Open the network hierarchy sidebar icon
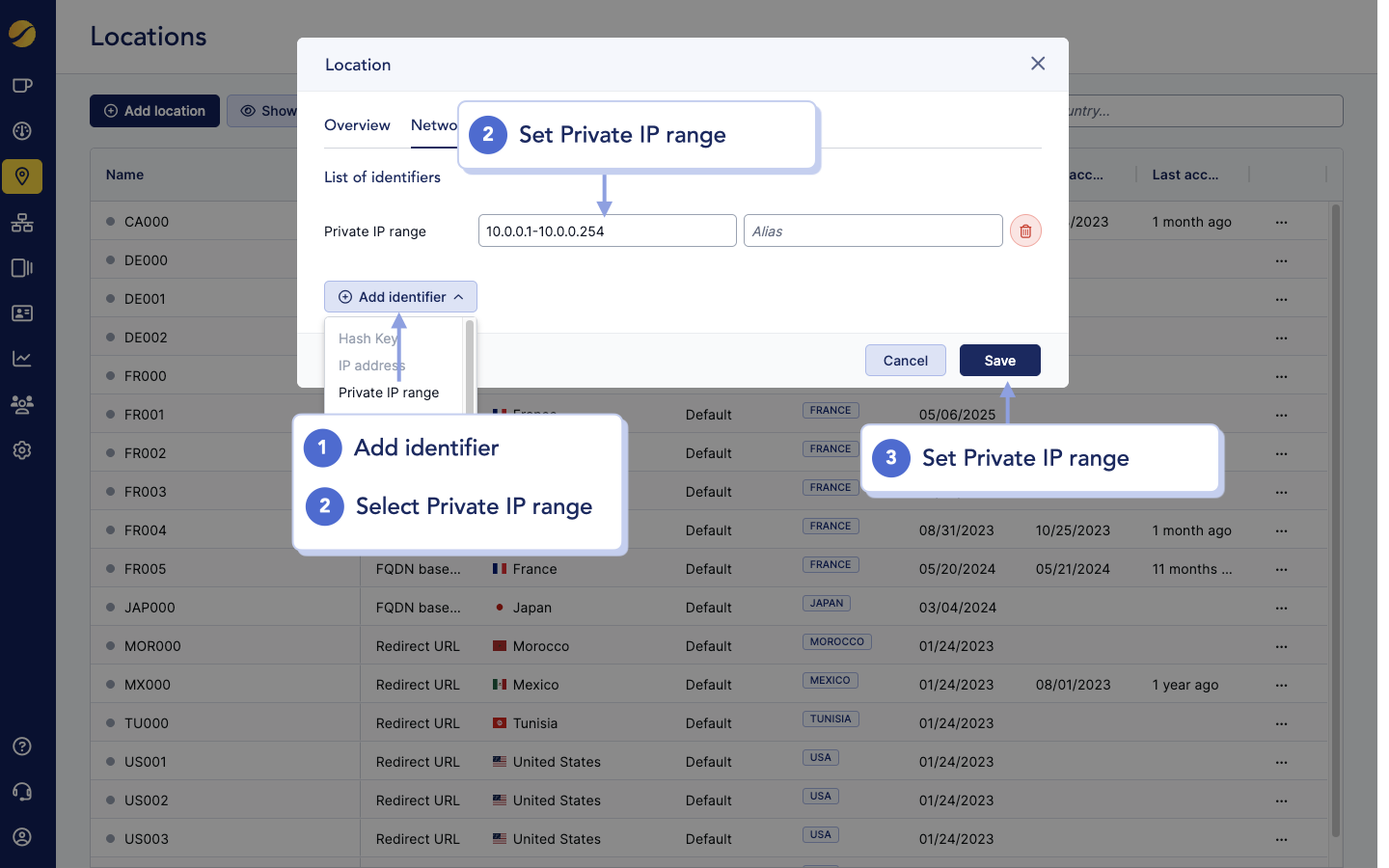The width and height of the screenshot is (1389, 868). [22, 223]
